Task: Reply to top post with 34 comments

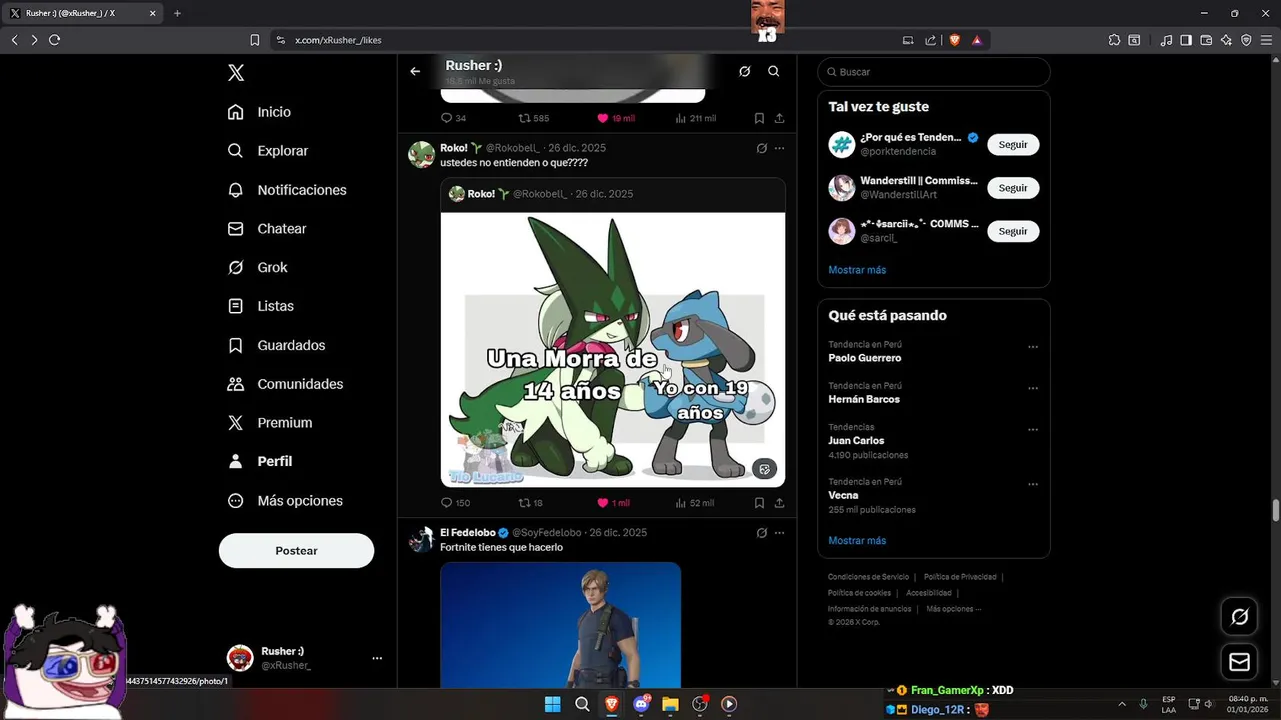Action: tap(453, 118)
